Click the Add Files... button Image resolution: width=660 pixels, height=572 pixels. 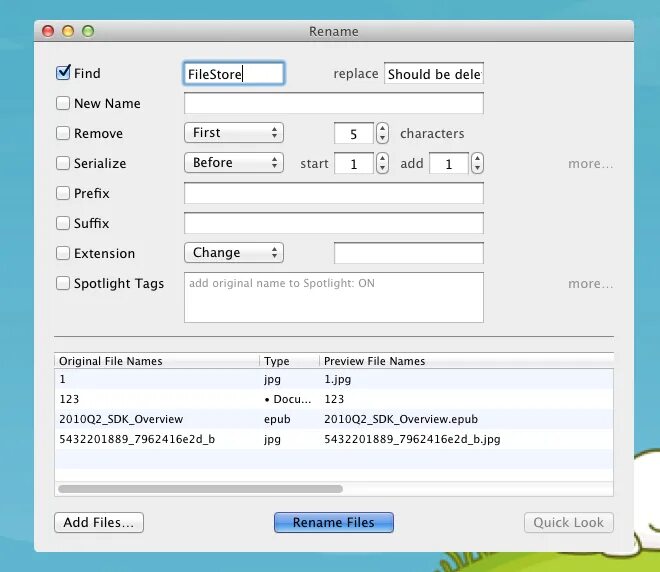pyautogui.click(x=99, y=522)
